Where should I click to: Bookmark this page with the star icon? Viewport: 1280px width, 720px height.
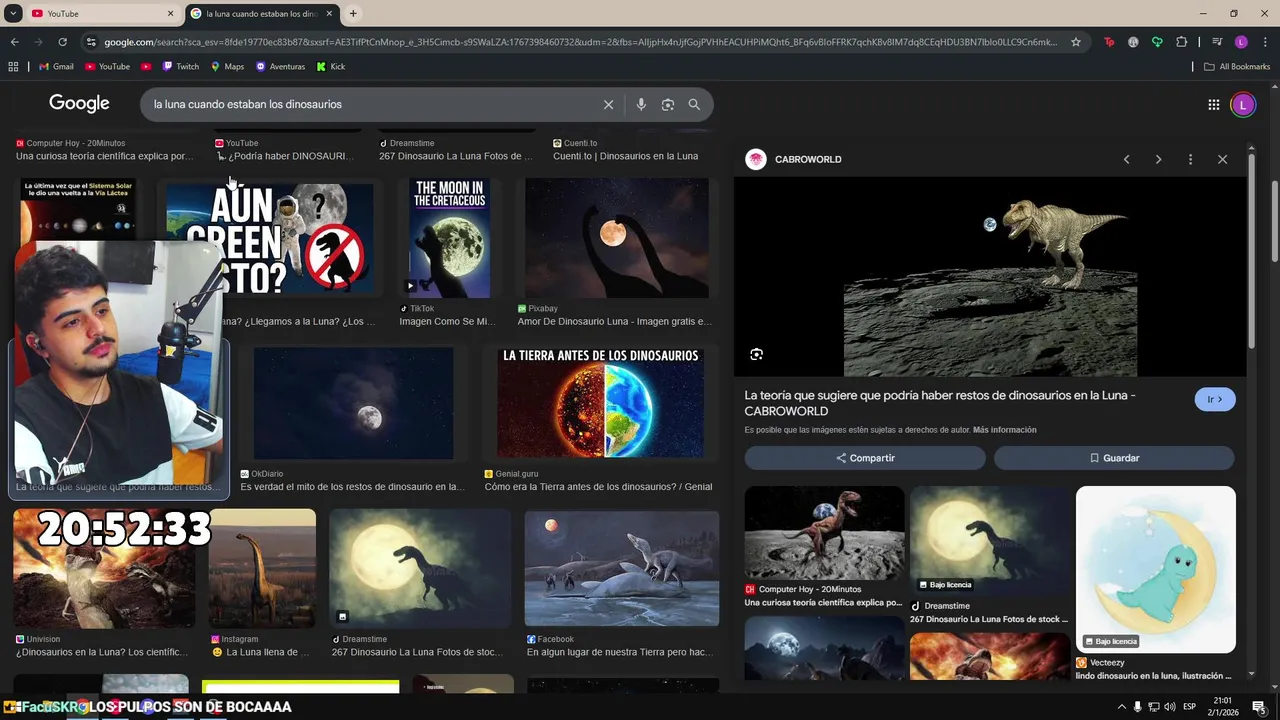pyautogui.click(x=1076, y=42)
